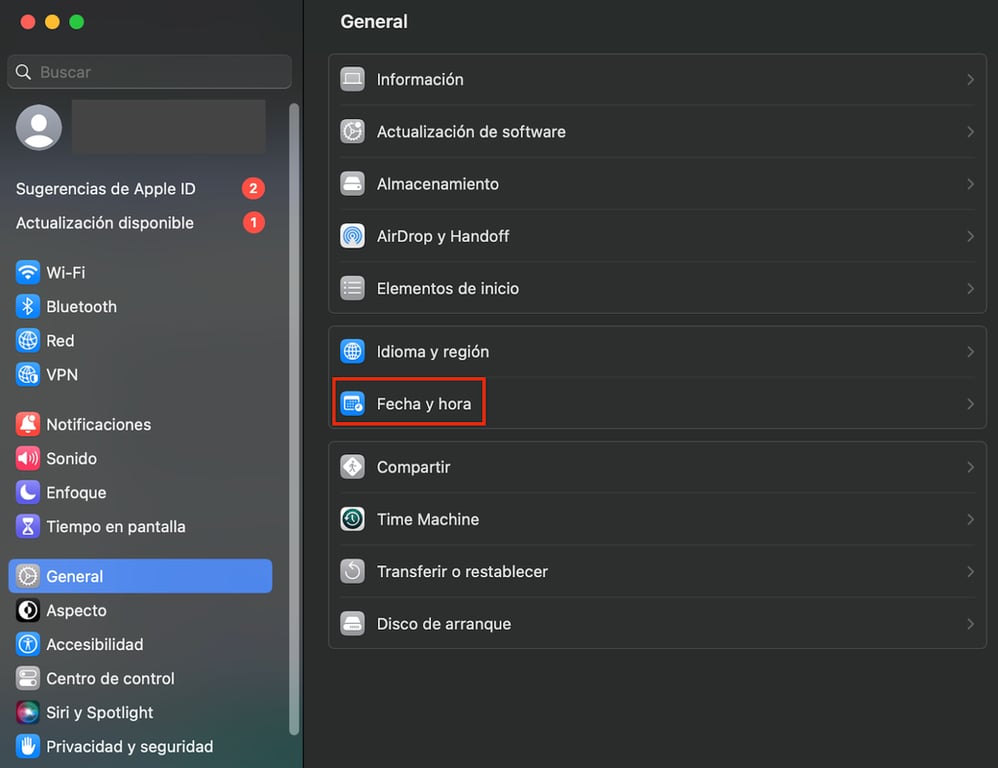Click the Privacidad y seguridad hand icon

[26, 746]
